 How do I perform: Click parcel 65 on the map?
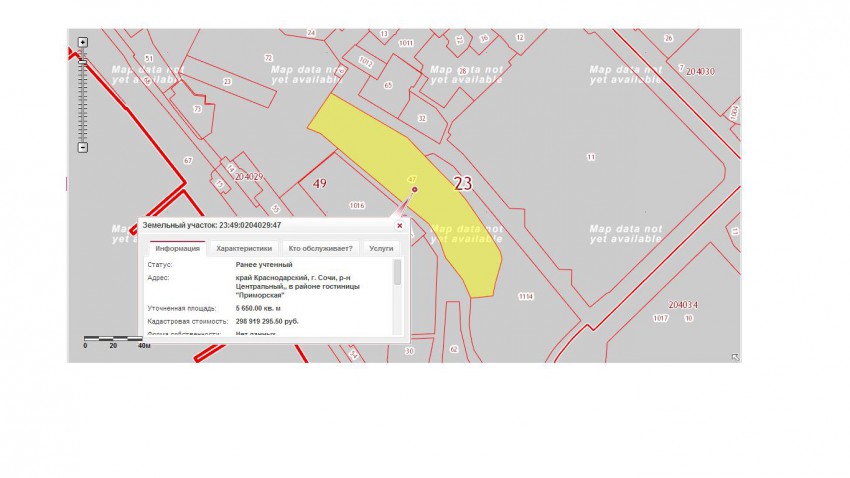coord(388,86)
